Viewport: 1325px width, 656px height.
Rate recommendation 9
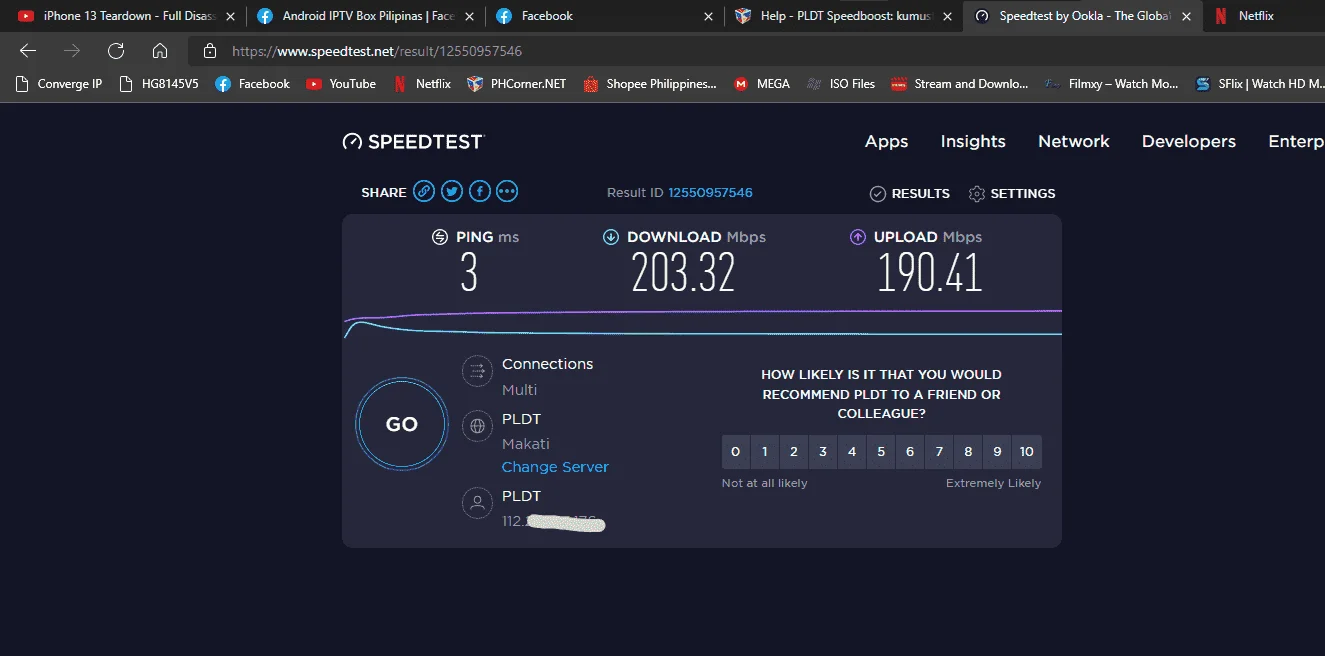(x=997, y=452)
